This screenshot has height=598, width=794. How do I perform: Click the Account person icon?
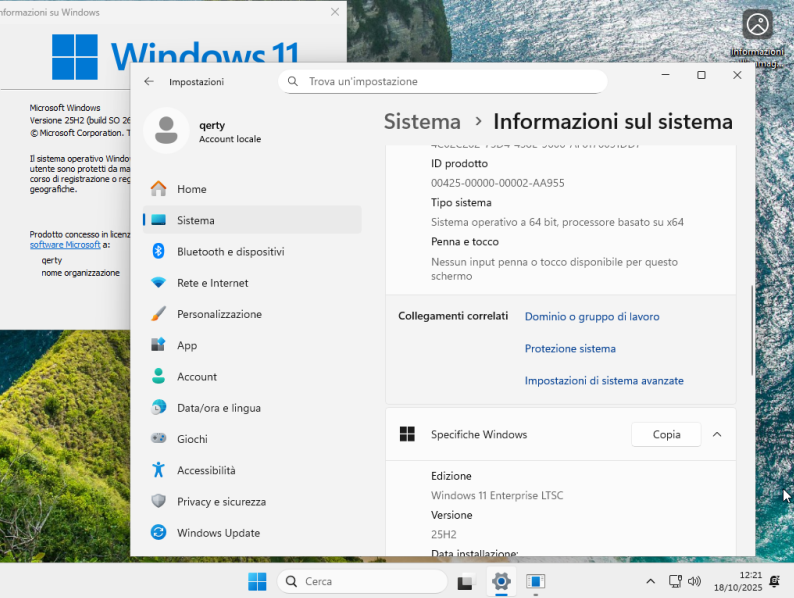click(x=158, y=376)
